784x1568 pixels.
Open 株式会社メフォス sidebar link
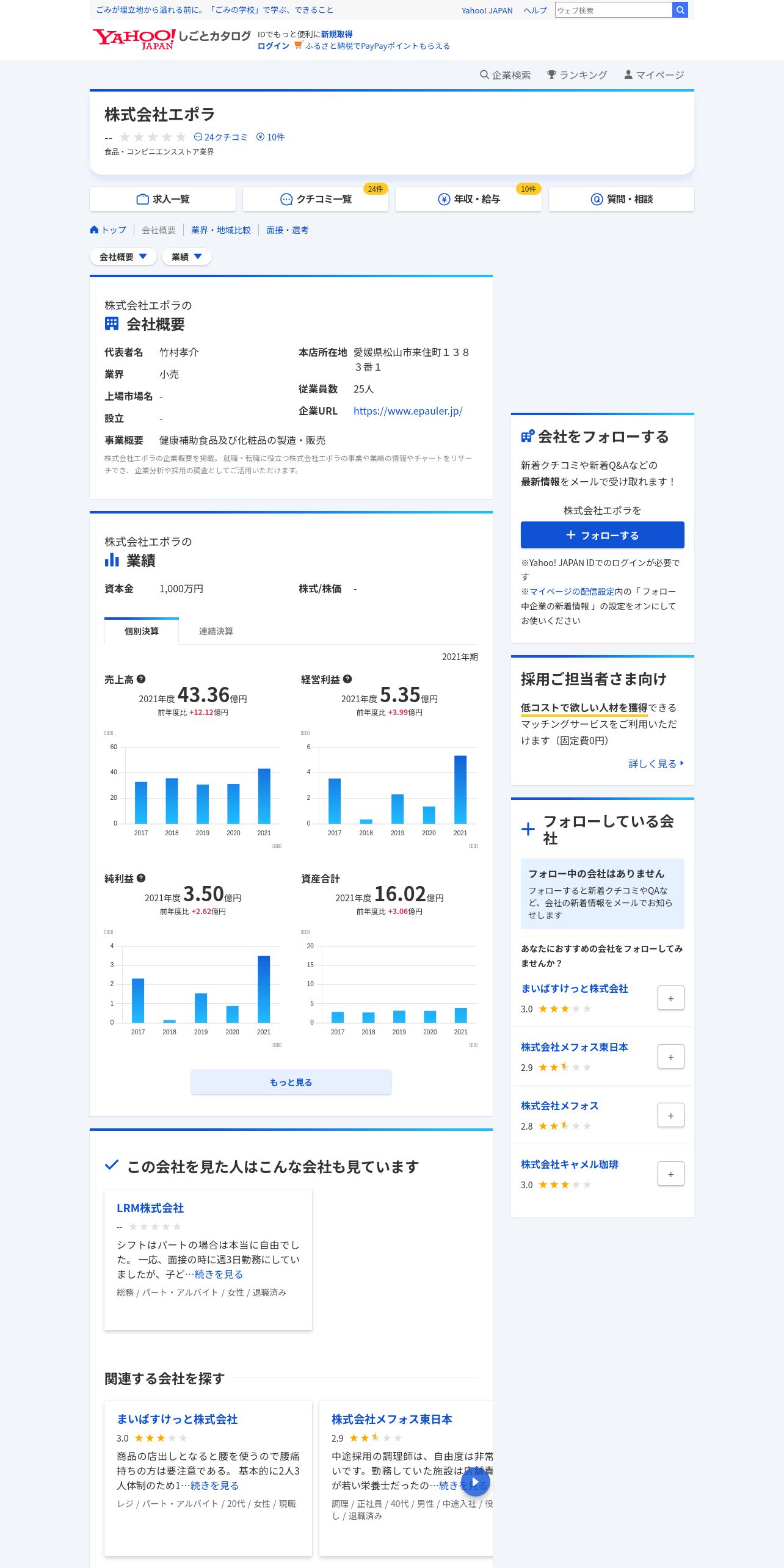[x=560, y=1105]
